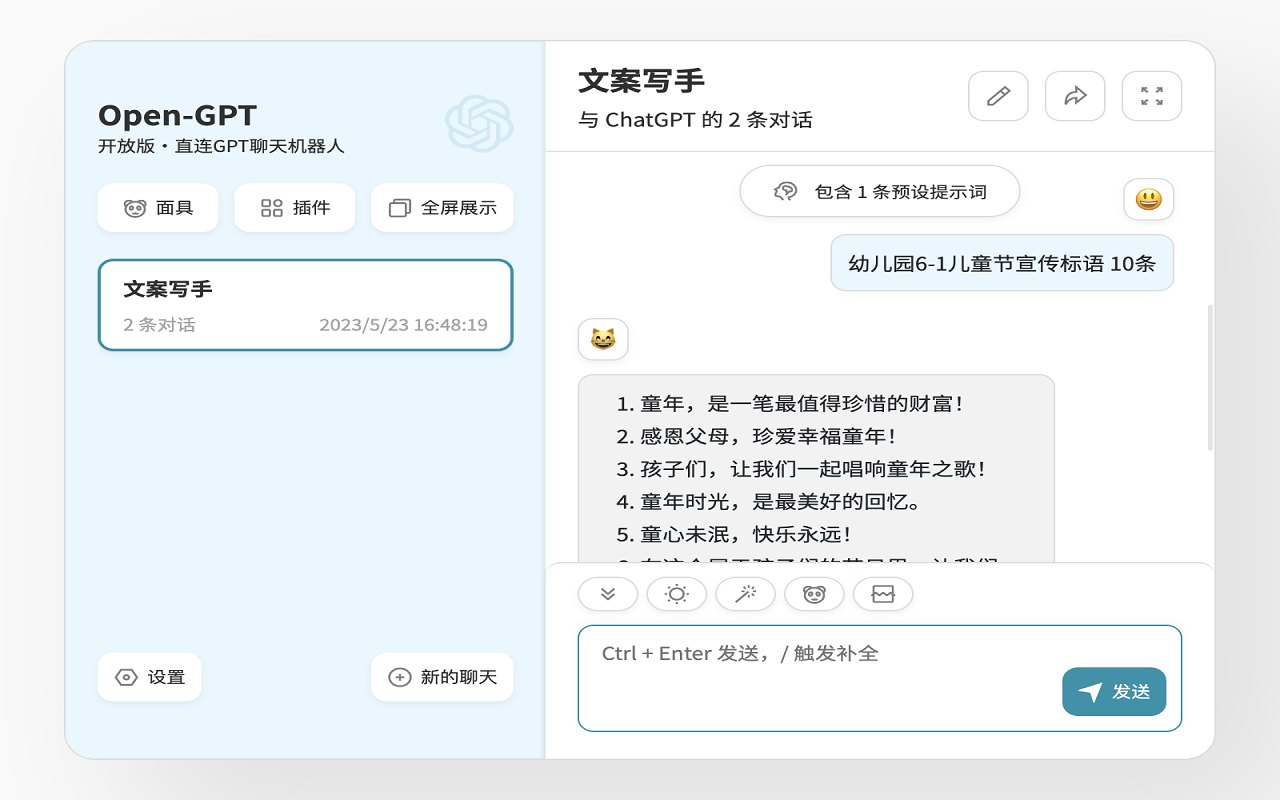The image size is (1280, 800).
Task: Open masks via the panda icon above input
Action: point(814,594)
